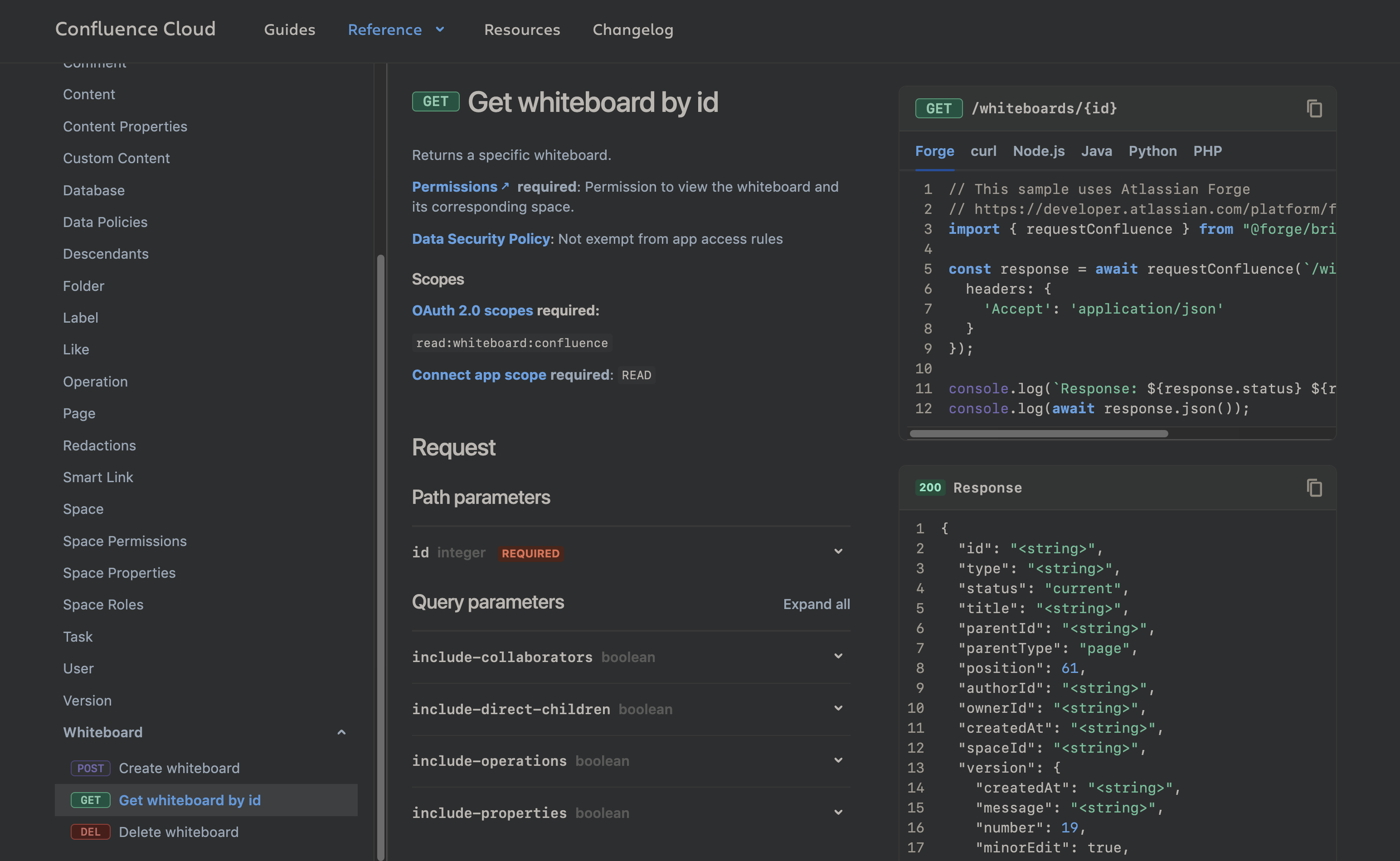
Task: Open the Reference dropdown chevron
Action: pos(440,29)
